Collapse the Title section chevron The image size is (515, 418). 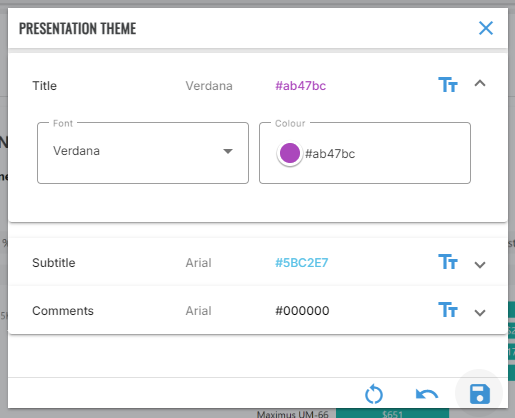click(x=480, y=83)
